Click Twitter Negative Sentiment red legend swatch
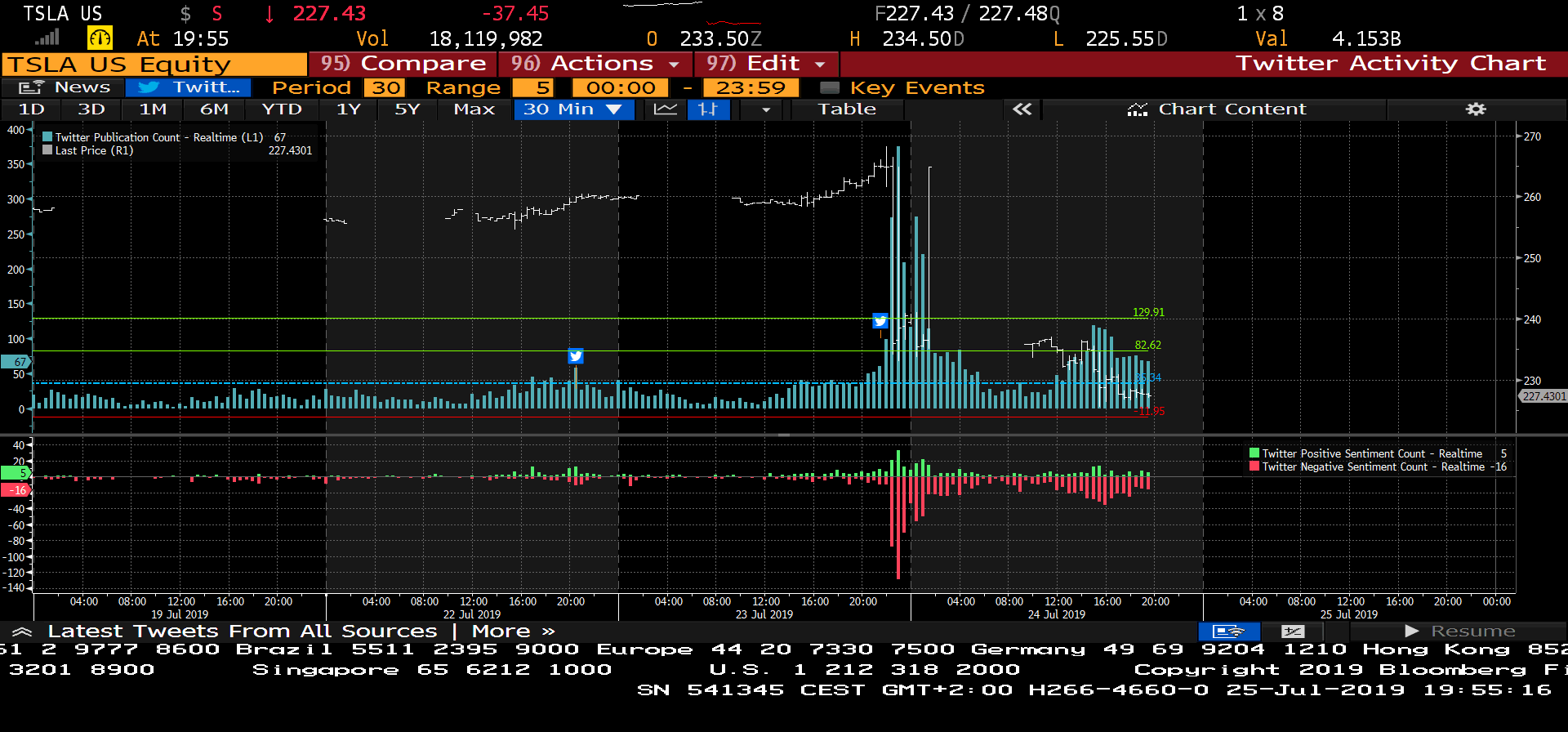The image size is (1568, 732). pos(1254,466)
